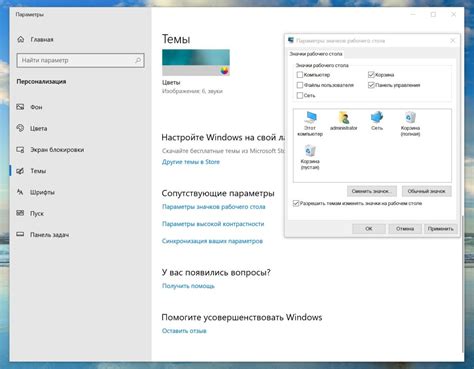
Task: Uncheck the Корзина checkbox
Action: tap(371, 75)
